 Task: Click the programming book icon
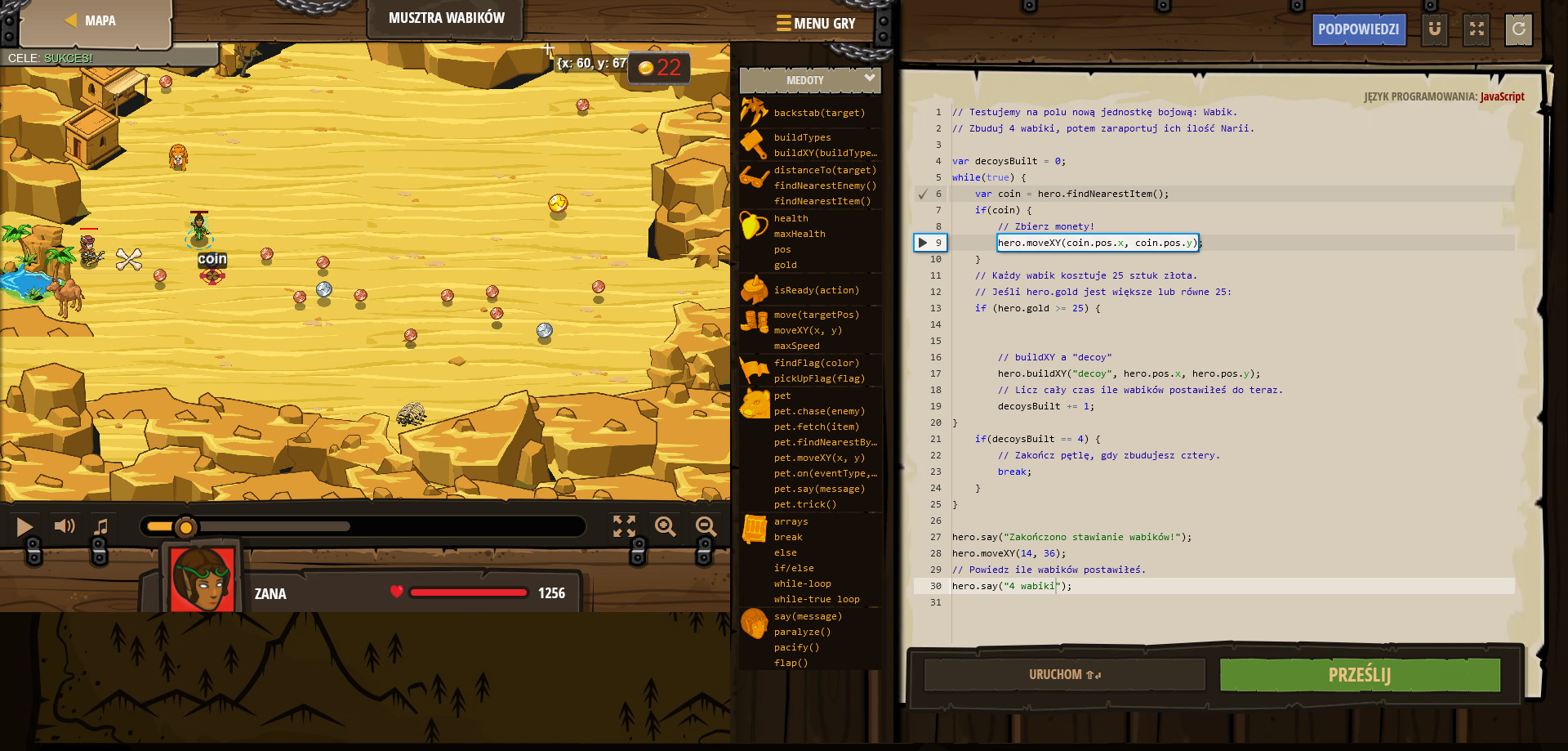[754, 530]
